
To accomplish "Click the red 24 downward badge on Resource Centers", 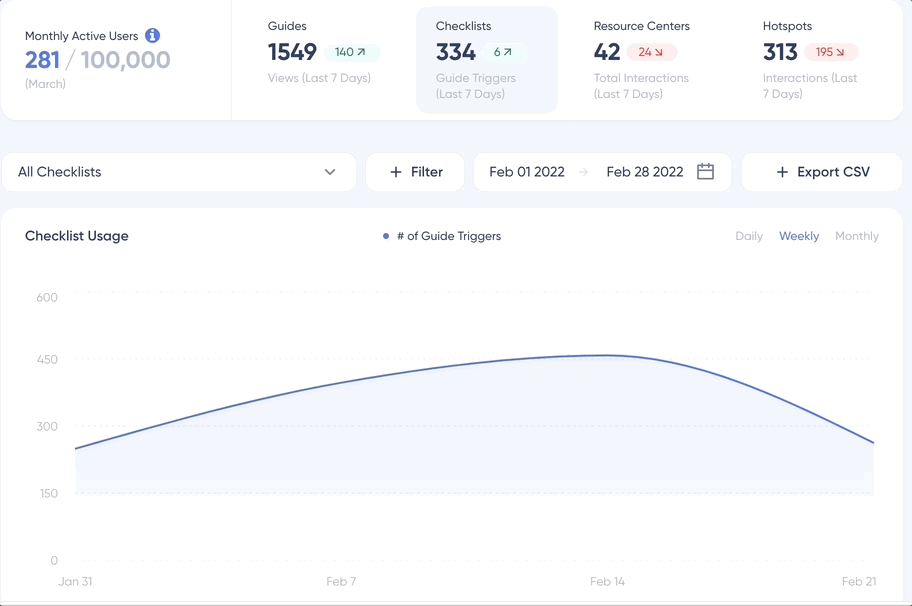I will (x=652, y=51).
